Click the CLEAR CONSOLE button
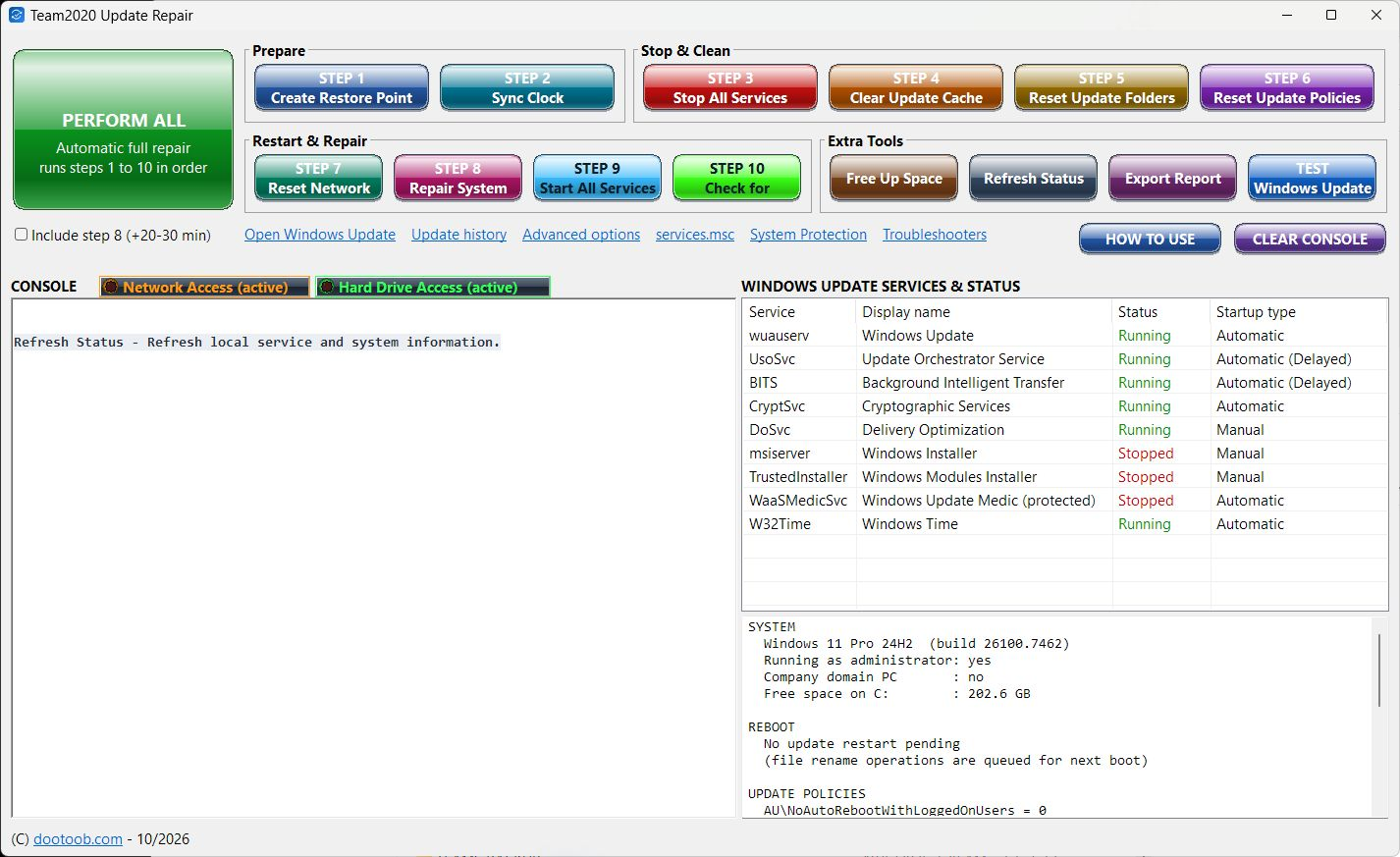Viewport: 1400px width, 857px height. (1311, 240)
